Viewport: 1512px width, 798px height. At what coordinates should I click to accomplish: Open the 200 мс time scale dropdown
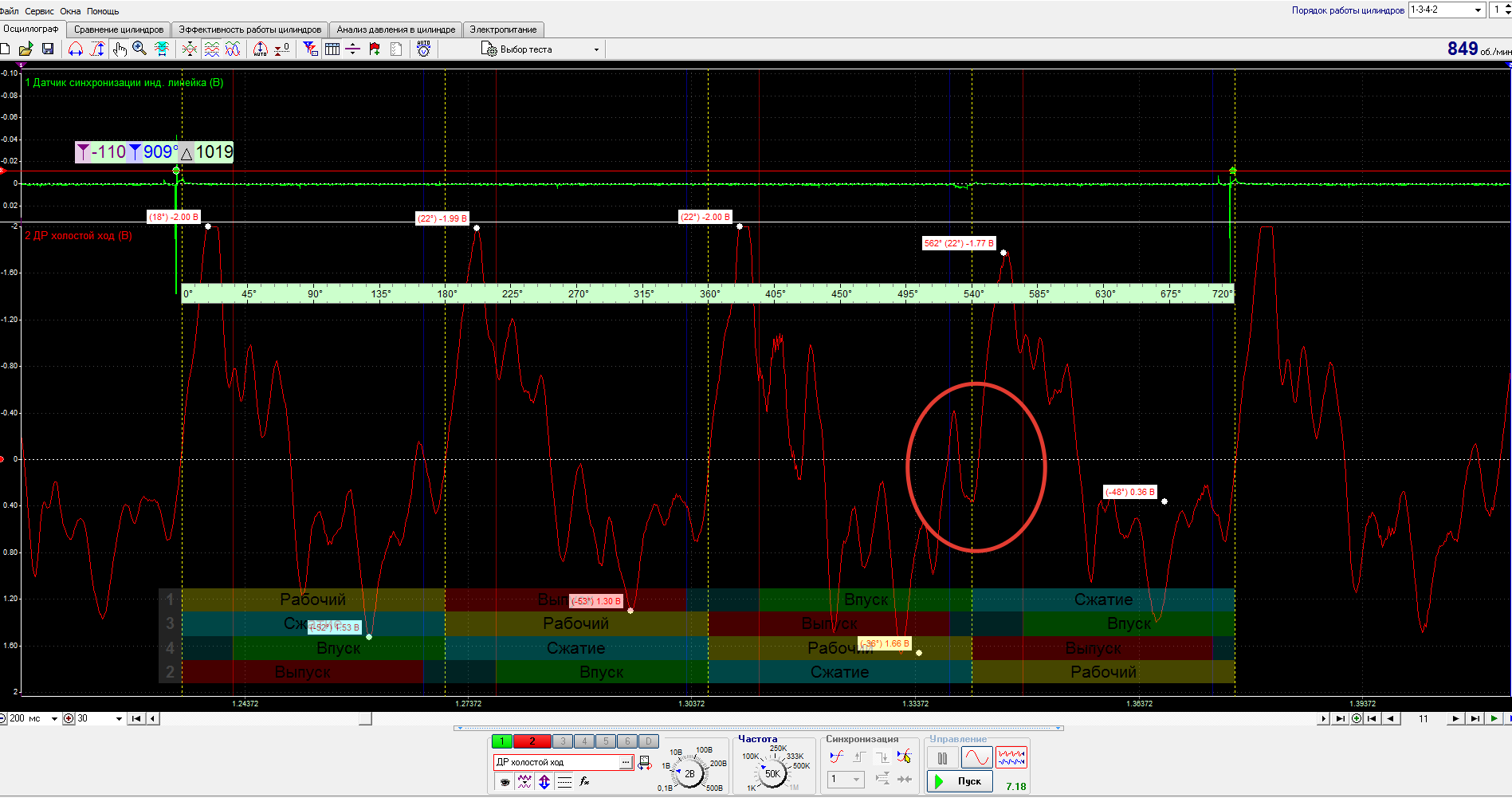pyautogui.click(x=33, y=718)
